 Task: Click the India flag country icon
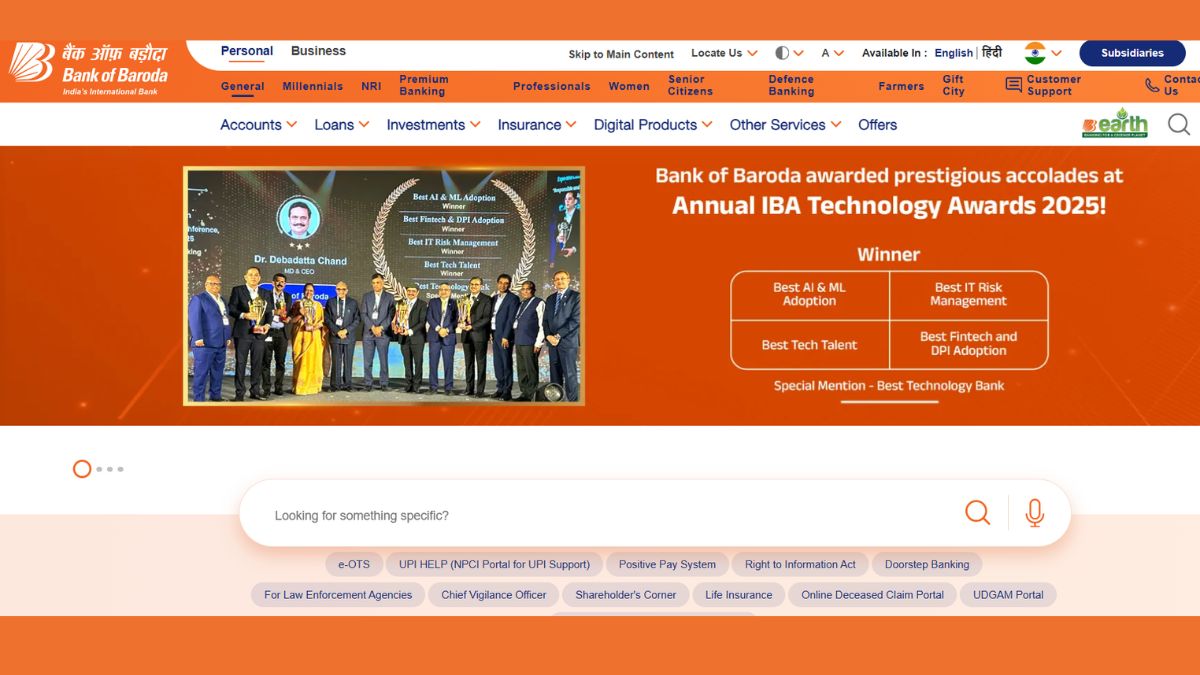pos(1035,53)
